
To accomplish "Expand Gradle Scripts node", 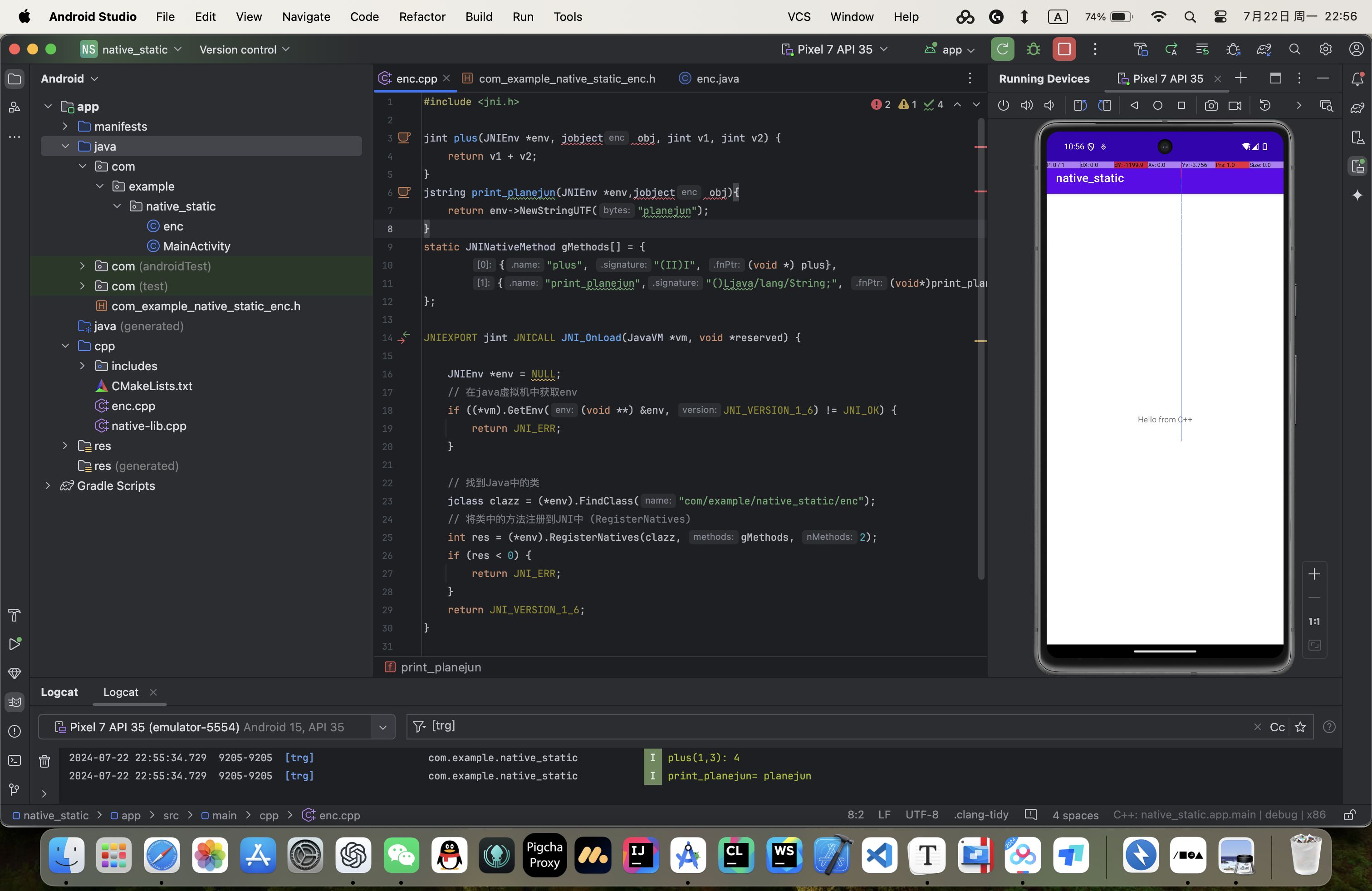I will point(49,486).
